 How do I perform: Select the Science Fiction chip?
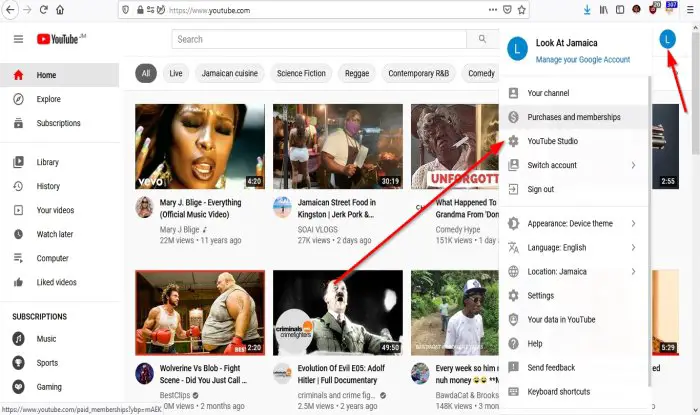point(301,74)
